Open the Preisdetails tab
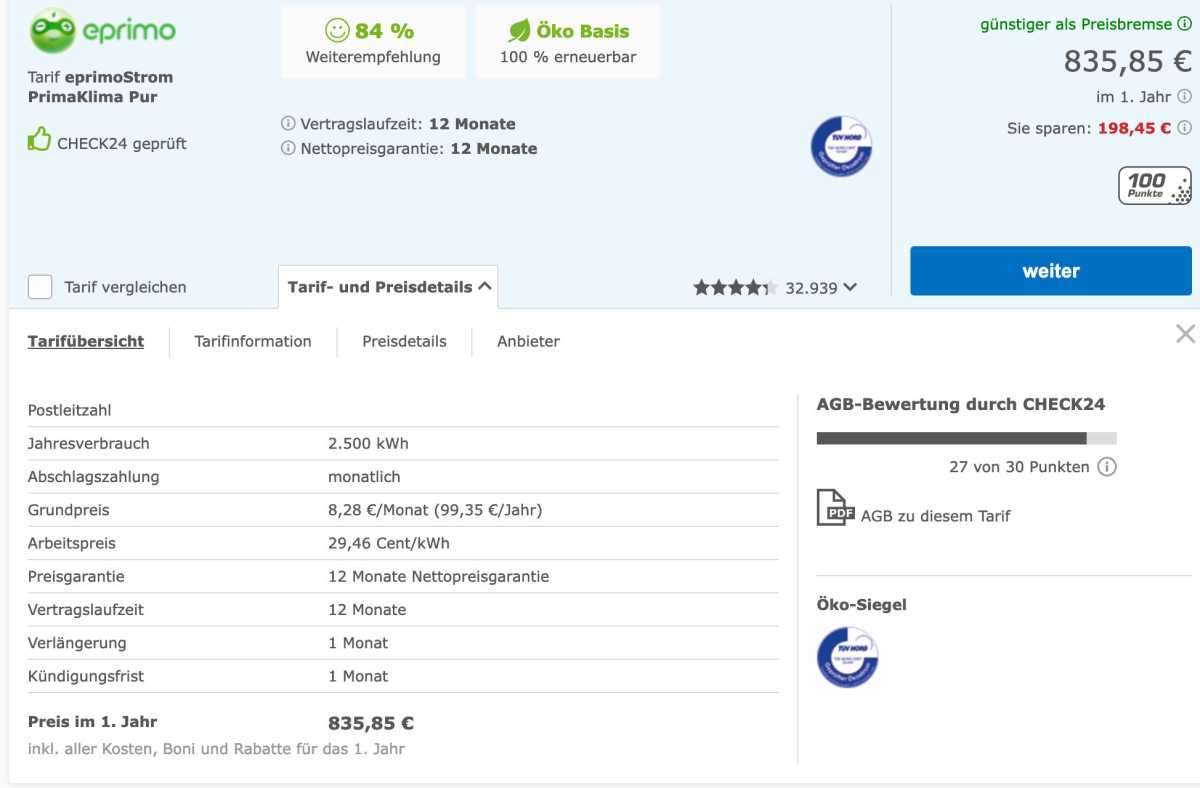The width and height of the screenshot is (1200, 788). (404, 341)
